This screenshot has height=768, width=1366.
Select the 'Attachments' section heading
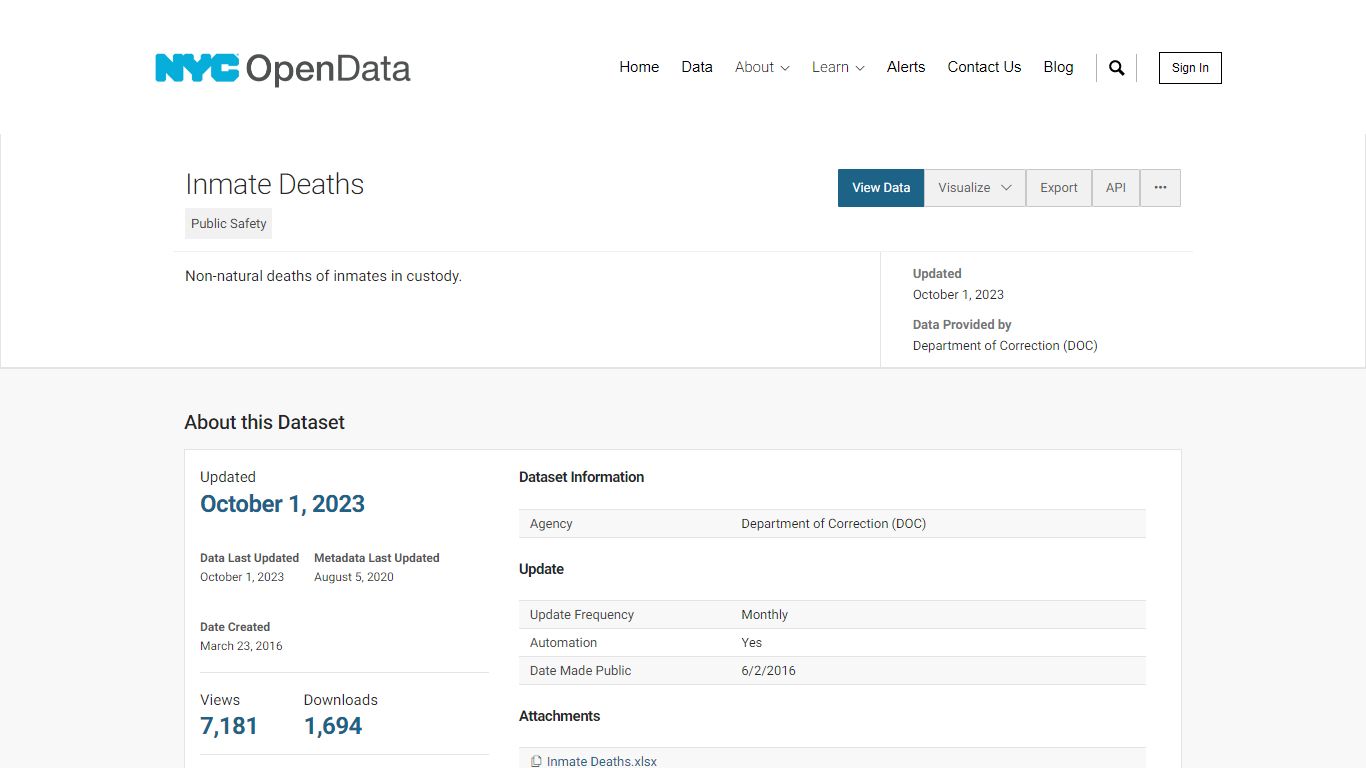tap(559, 716)
